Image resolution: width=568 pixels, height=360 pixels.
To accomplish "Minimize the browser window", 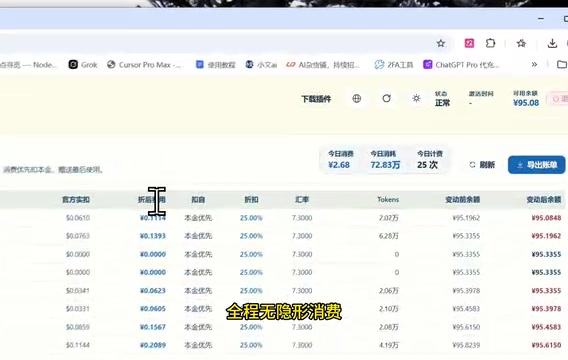I will [x=541, y=18].
